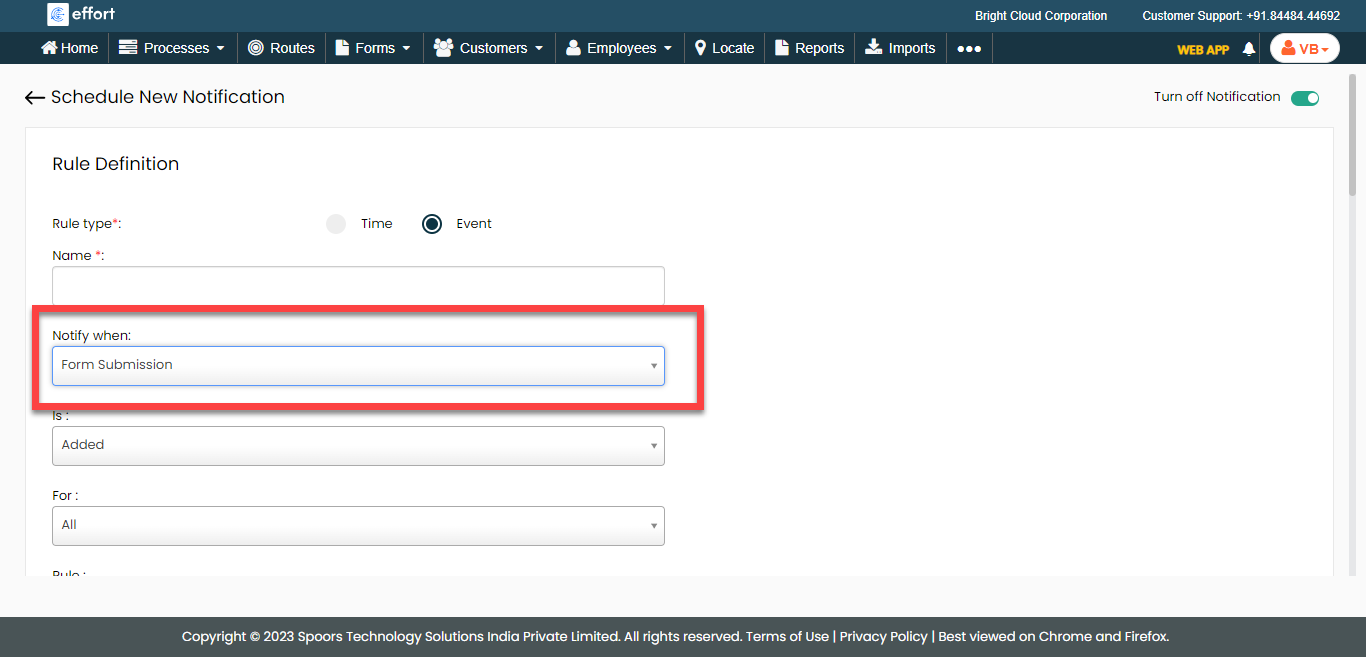
Task: Open more options via the ellipsis icon
Action: pyautogui.click(x=968, y=47)
